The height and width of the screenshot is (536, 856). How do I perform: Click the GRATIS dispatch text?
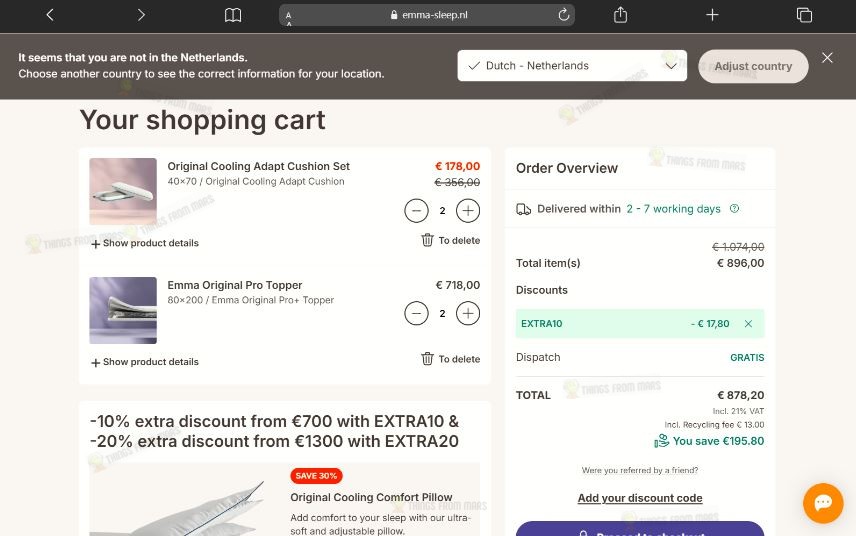747,358
